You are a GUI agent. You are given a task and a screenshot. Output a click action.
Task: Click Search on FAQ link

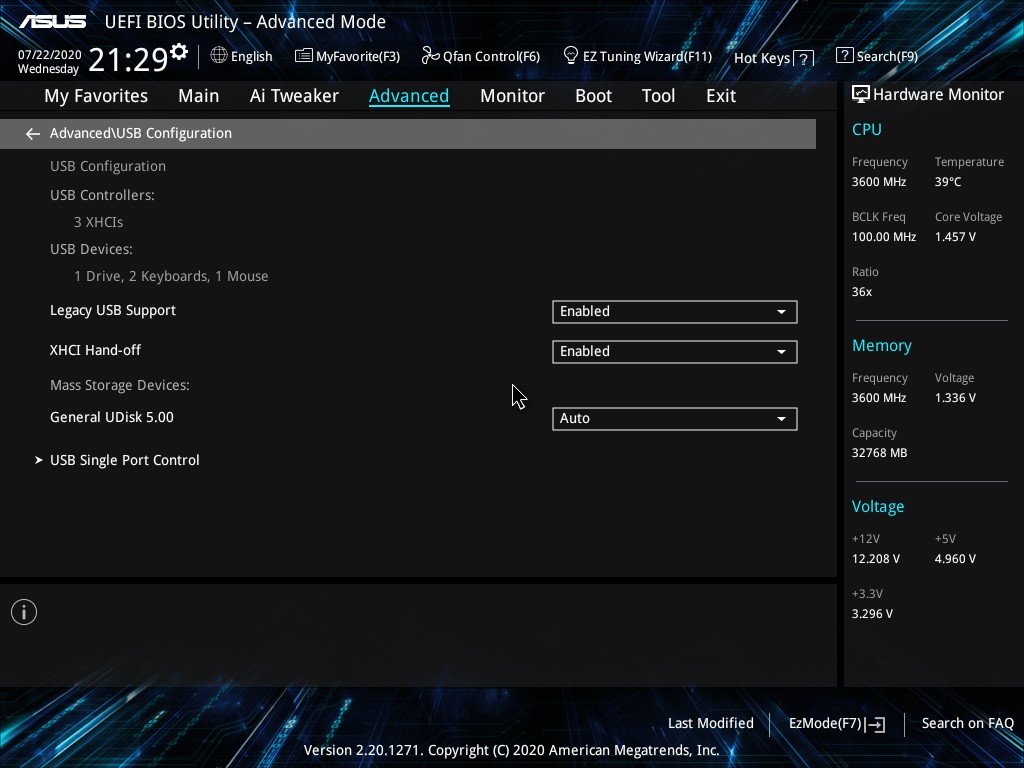pos(967,723)
